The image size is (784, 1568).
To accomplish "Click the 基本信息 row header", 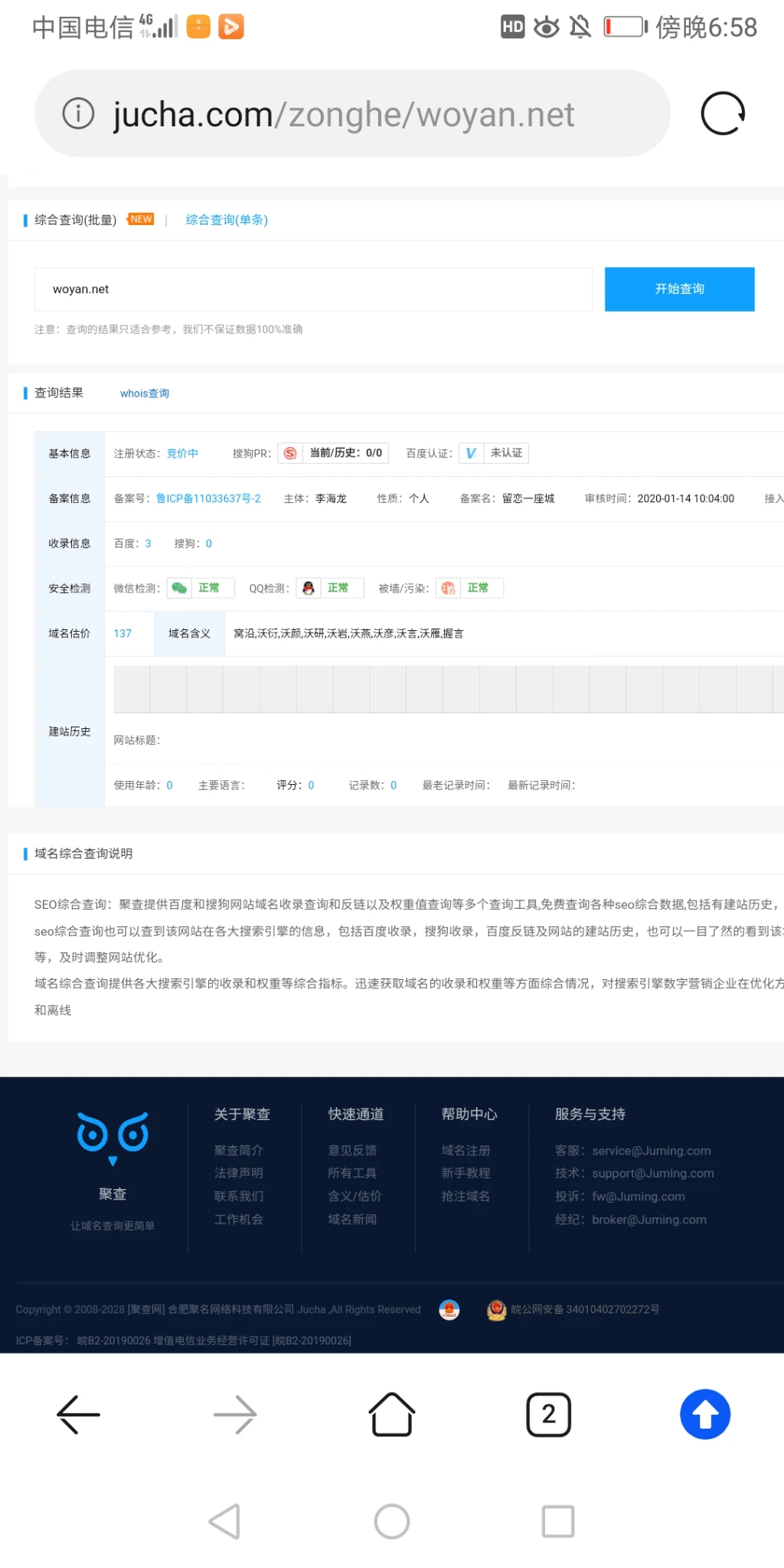I will pos(70,453).
